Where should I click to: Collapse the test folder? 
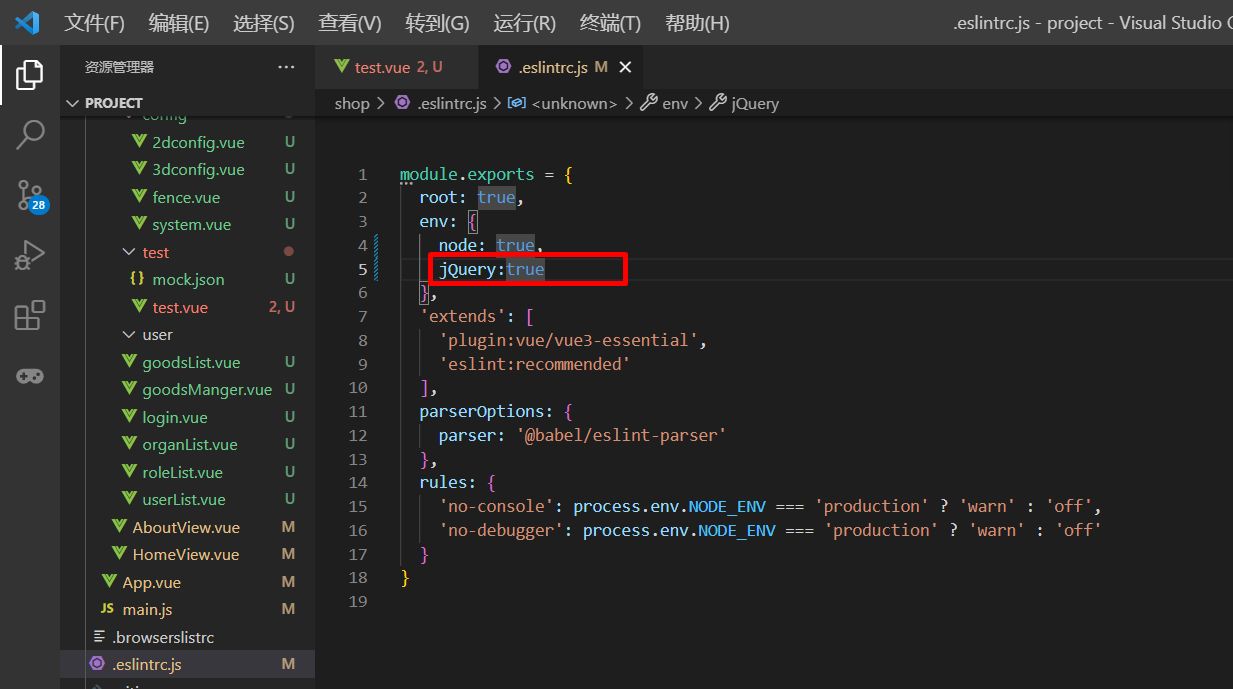click(x=128, y=252)
